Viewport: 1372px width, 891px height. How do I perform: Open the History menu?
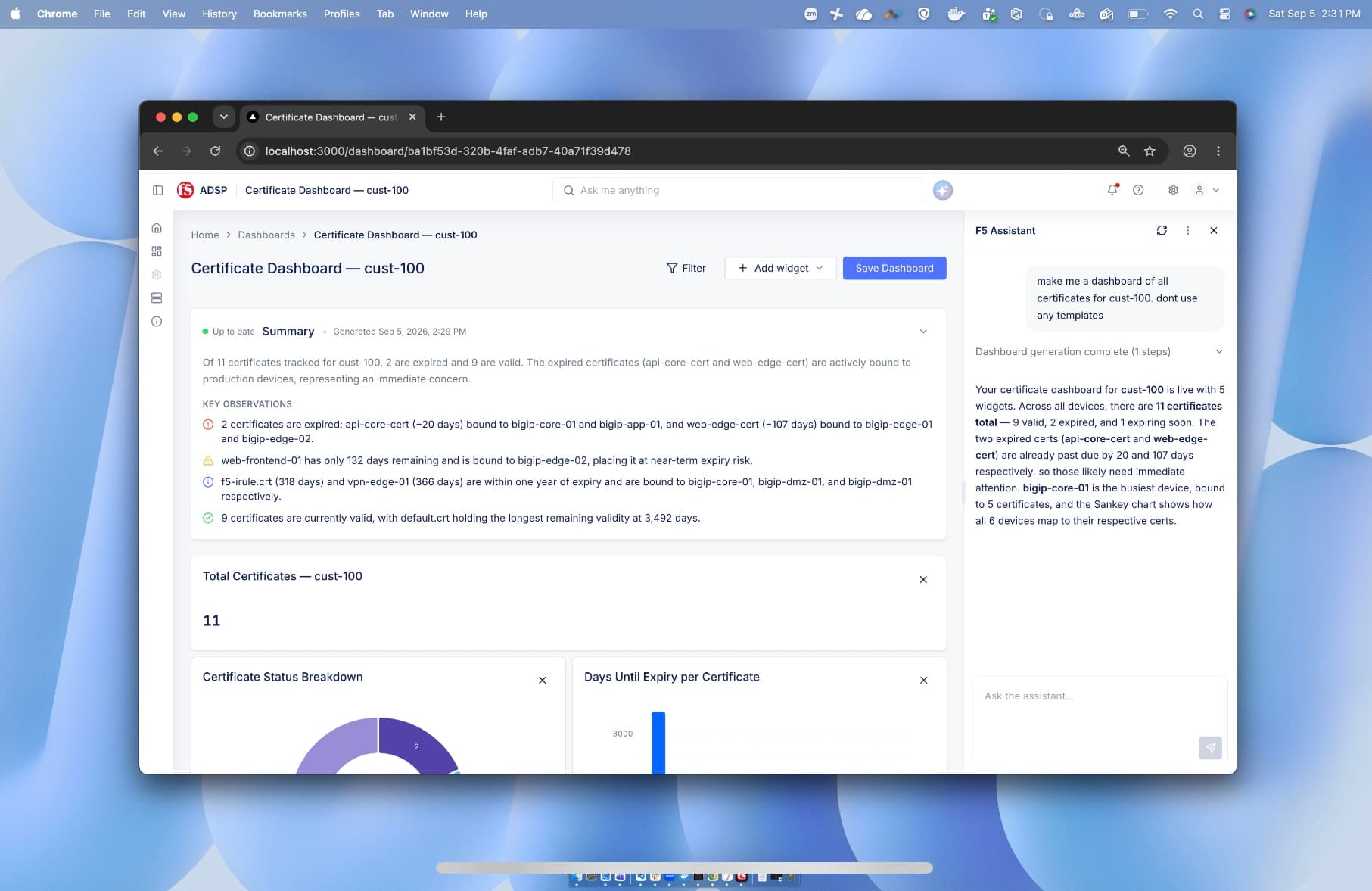(219, 14)
